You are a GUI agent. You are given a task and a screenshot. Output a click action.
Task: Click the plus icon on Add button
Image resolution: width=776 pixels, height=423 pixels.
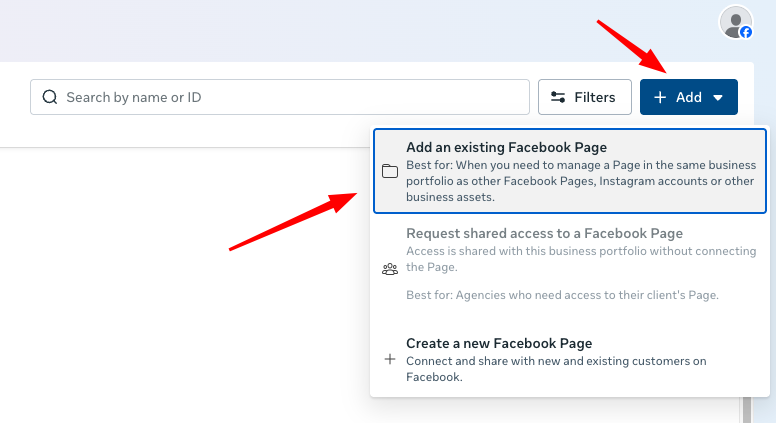(660, 97)
